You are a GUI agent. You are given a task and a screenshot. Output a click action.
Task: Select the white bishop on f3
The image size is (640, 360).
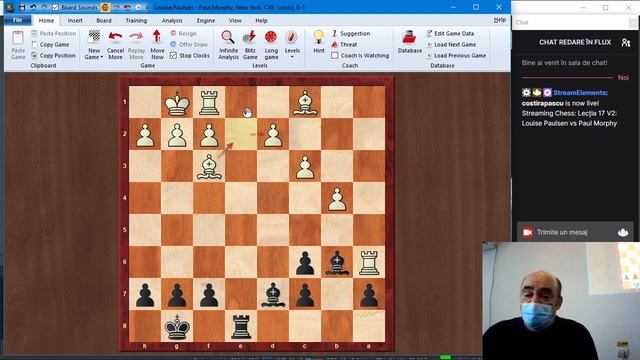(209, 166)
